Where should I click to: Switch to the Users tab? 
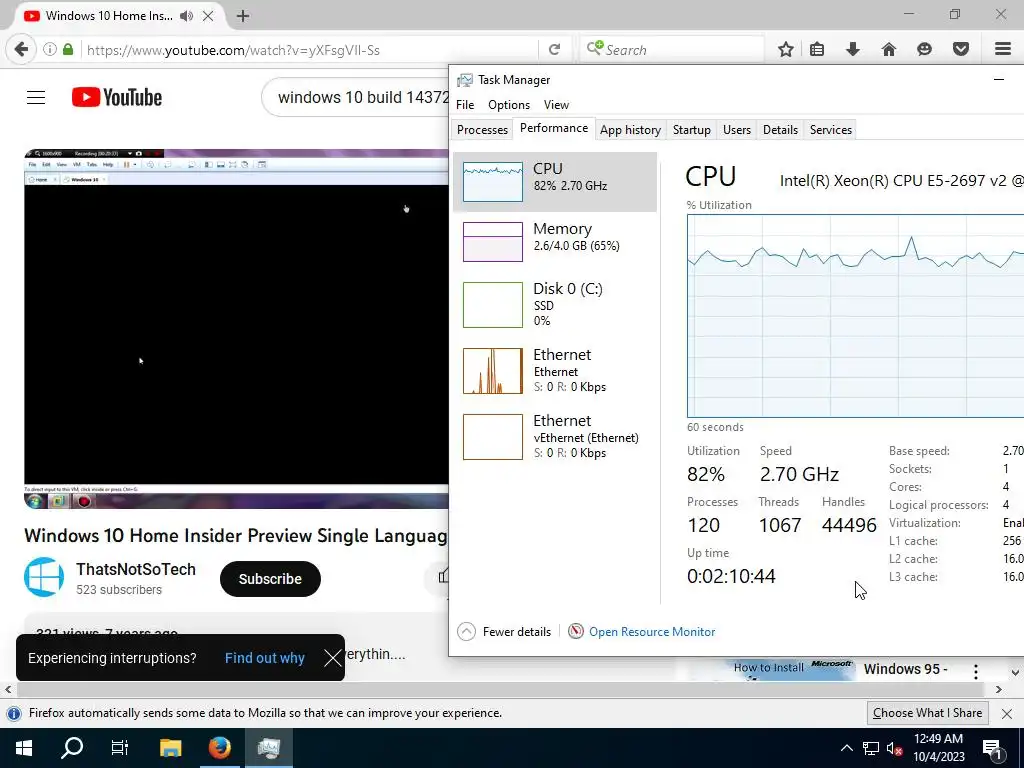click(737, 130)
